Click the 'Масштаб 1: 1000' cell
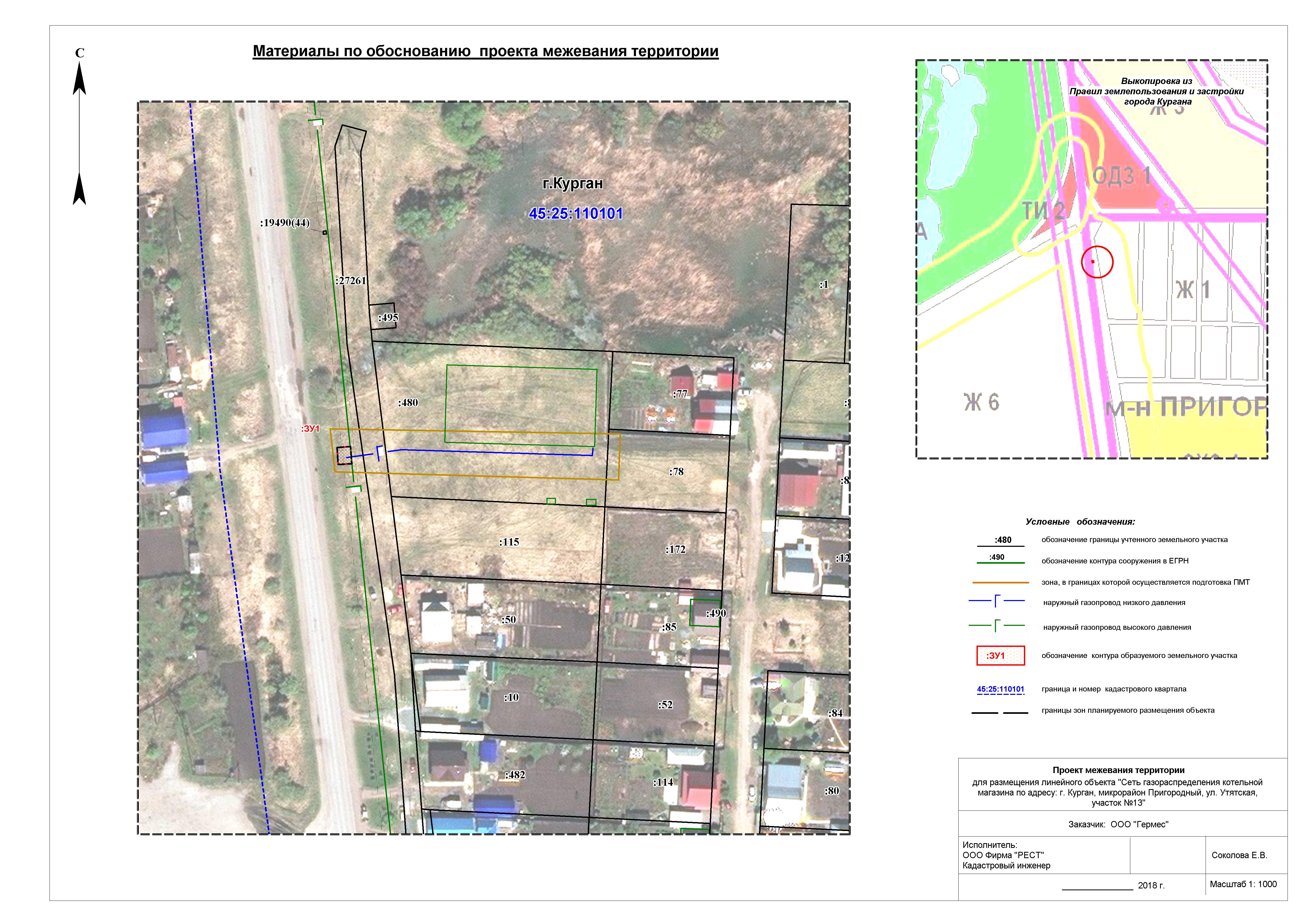This screenshot has width=1307, height=924. point(1243,884)
